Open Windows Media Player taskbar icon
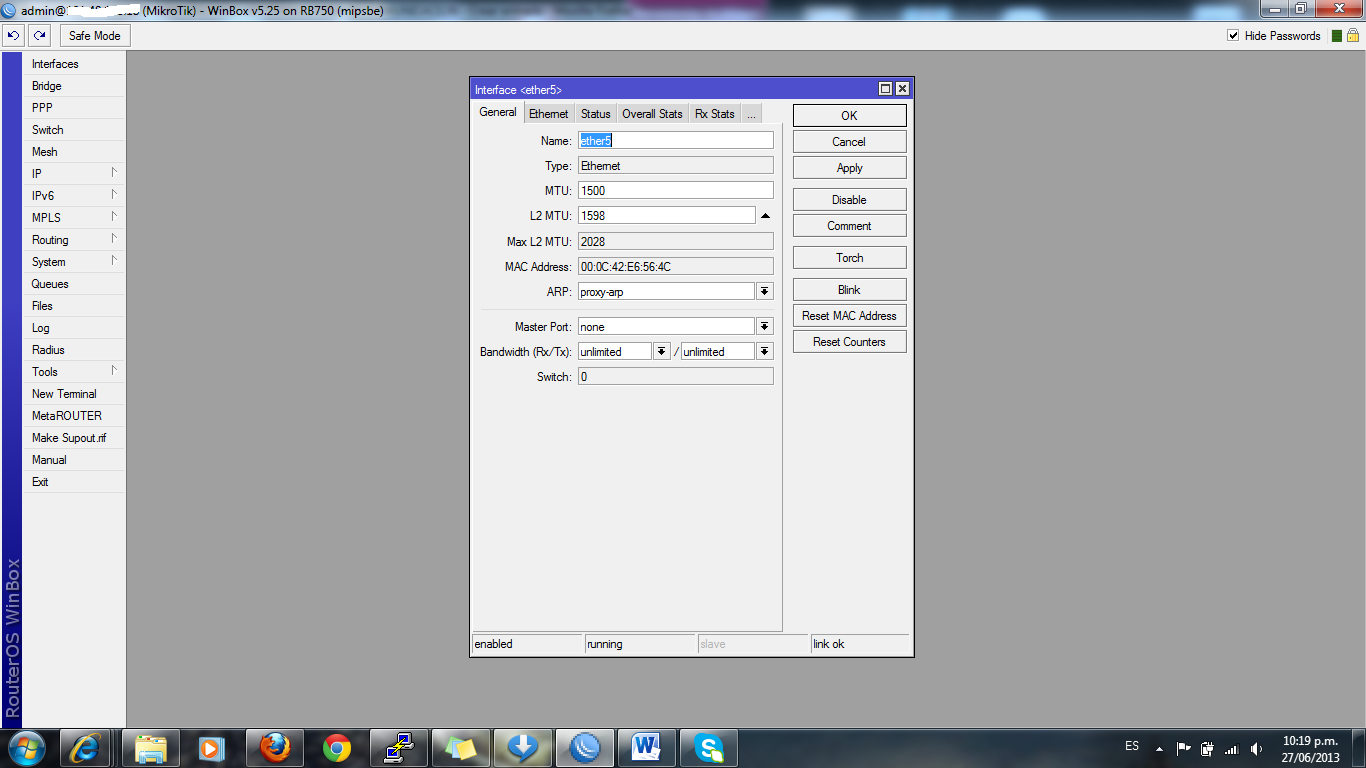The image size is (1366, 768). pyautogui.click(x=211, y=748)
